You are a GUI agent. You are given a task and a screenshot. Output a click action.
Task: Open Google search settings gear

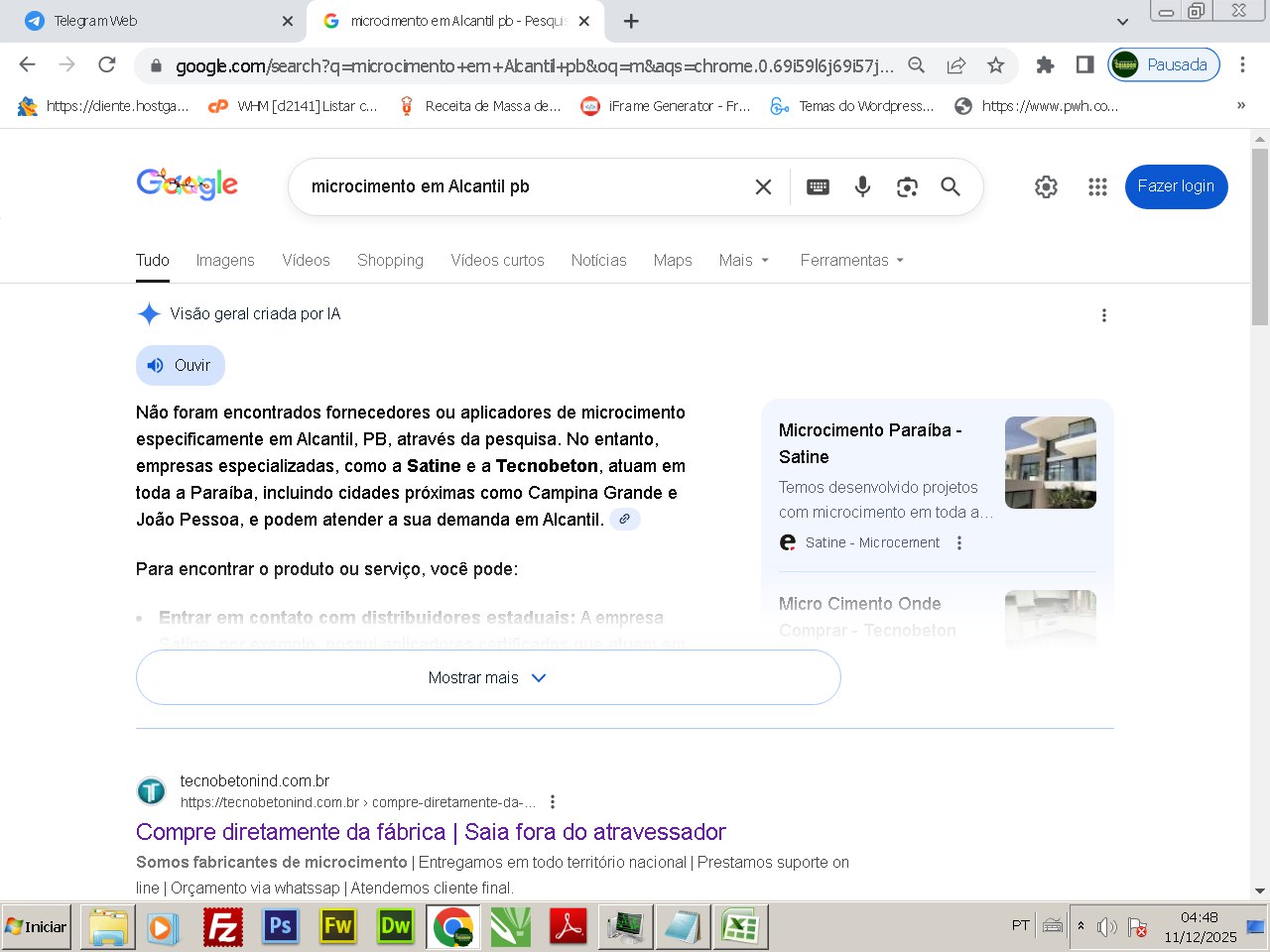1046,186
